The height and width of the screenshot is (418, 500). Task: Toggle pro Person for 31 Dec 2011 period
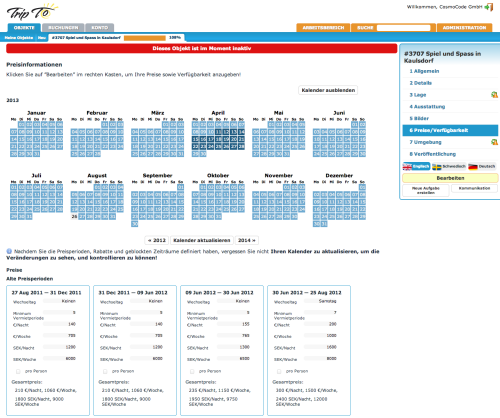click(x=105, y=371)
